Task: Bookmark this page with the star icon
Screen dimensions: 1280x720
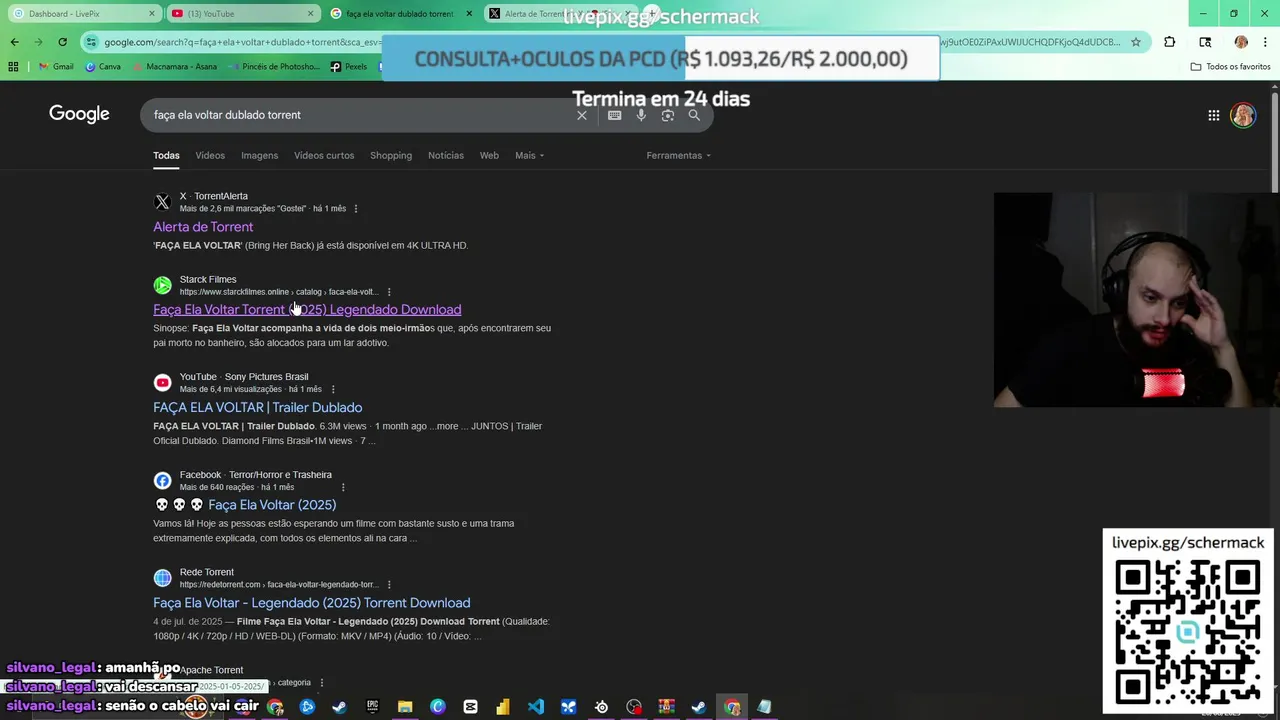Action: [x=1136, y=42]
